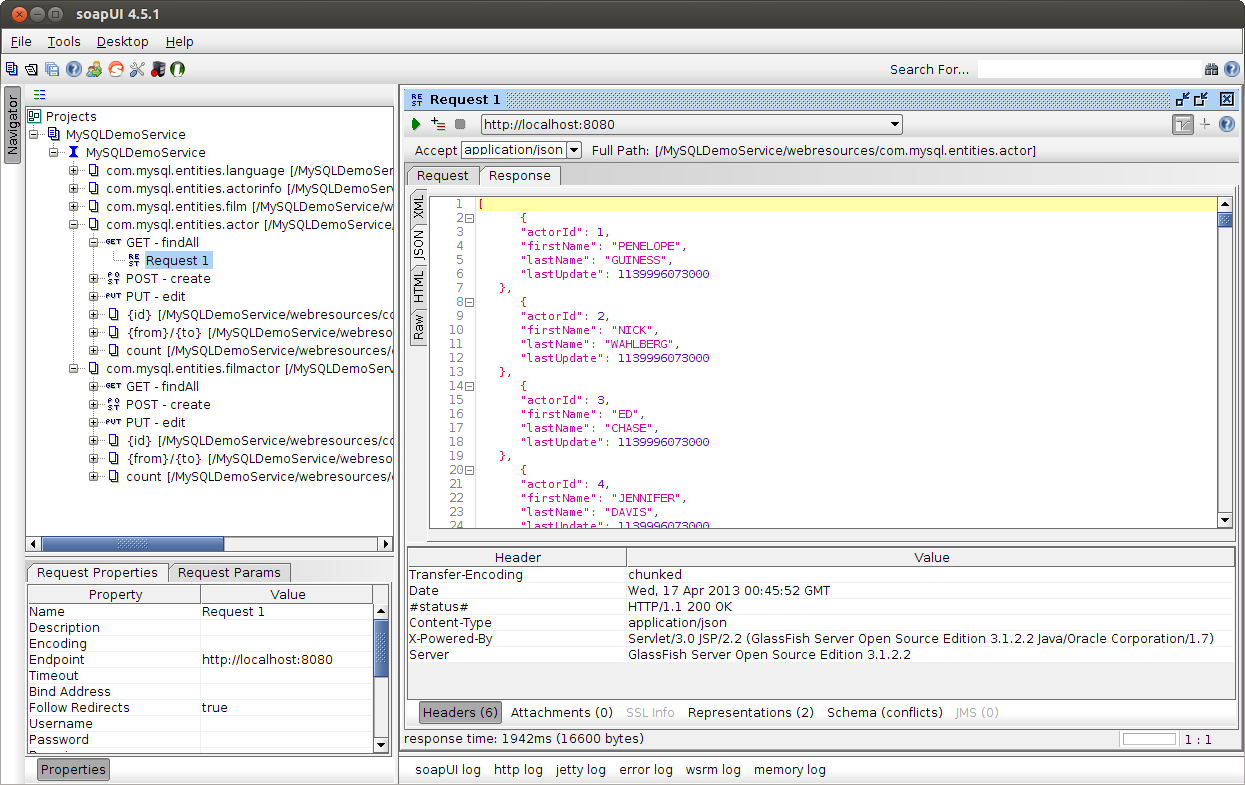Open soapUI Preferences wrench icon
The image size is (1245, 785).
[x=136, y=69]
